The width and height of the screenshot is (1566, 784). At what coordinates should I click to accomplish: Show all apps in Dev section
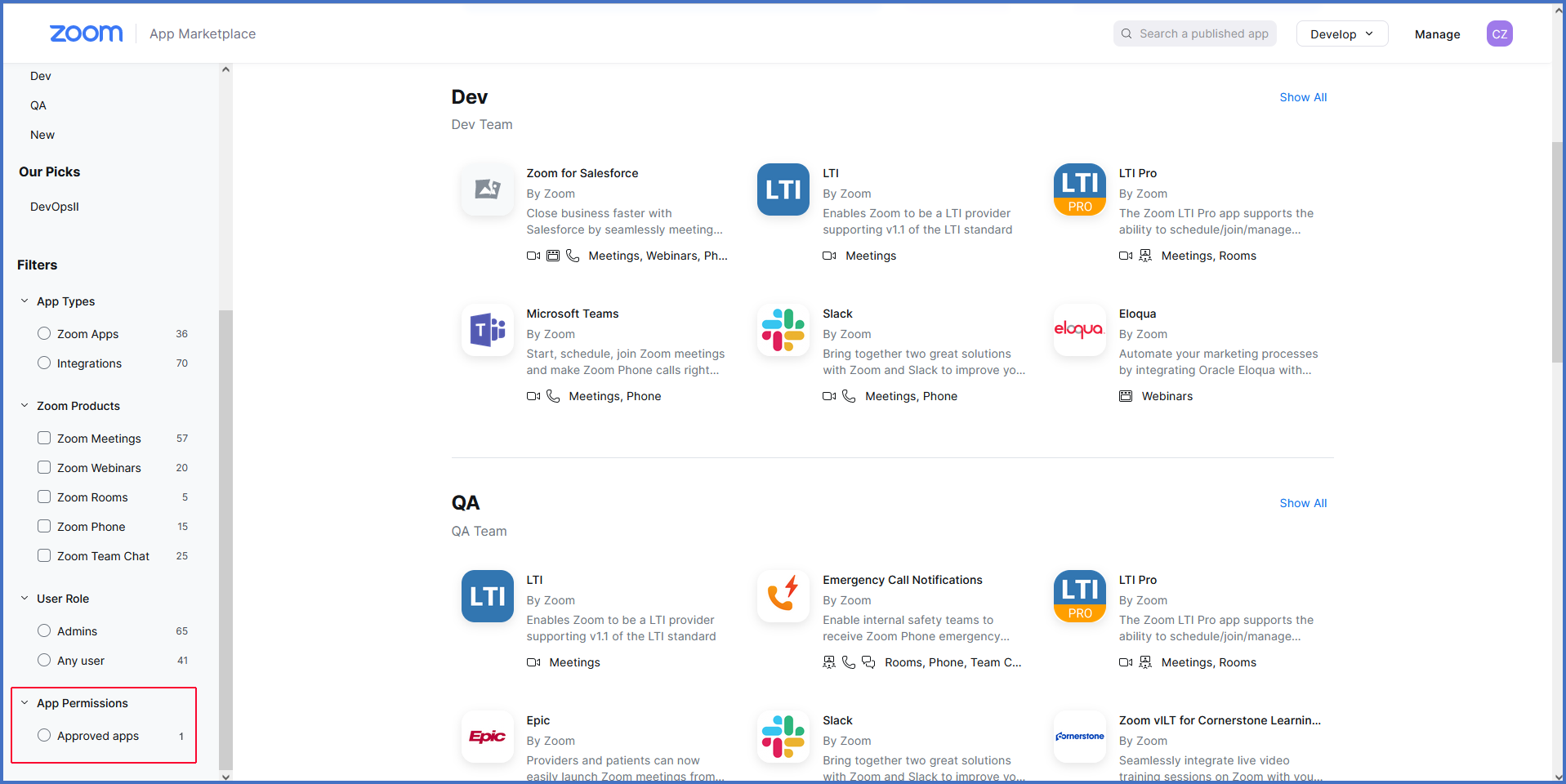(1303, 97)
